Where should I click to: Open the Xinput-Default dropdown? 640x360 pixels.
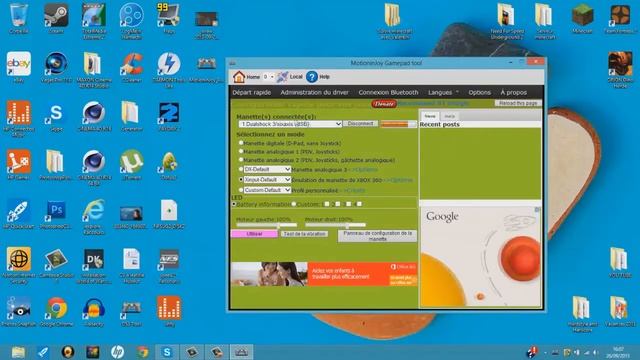(267, 180)
